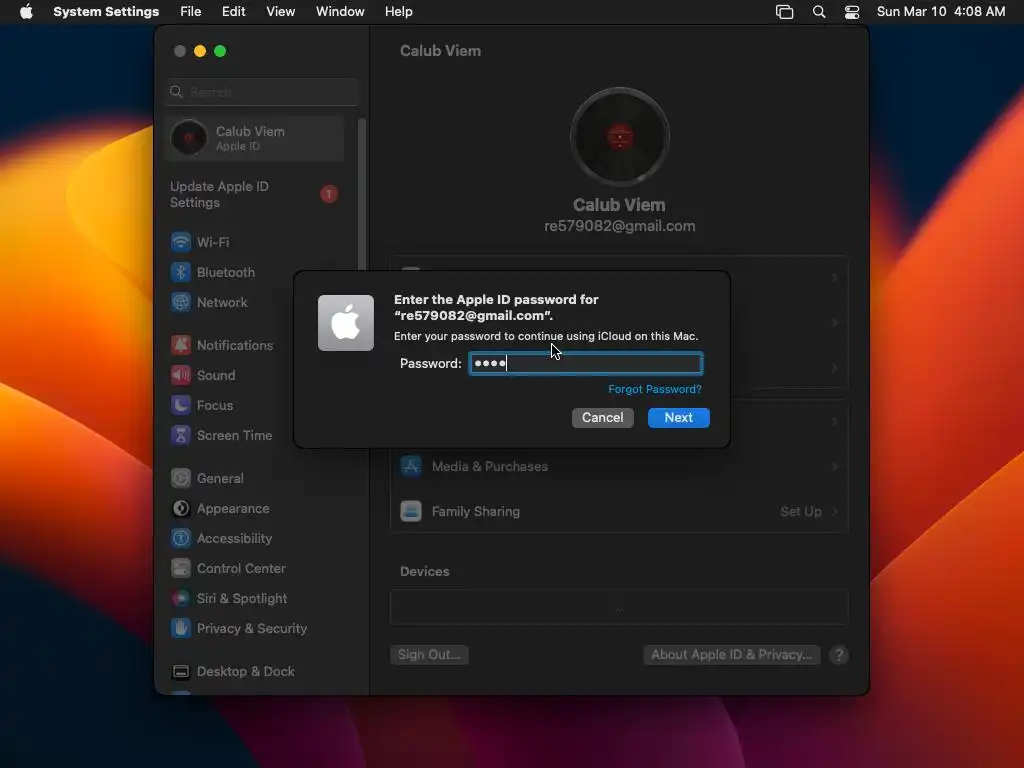Open the General gear icon
Viewport: 1024px width, 768px height.
(x=181, y=478)
